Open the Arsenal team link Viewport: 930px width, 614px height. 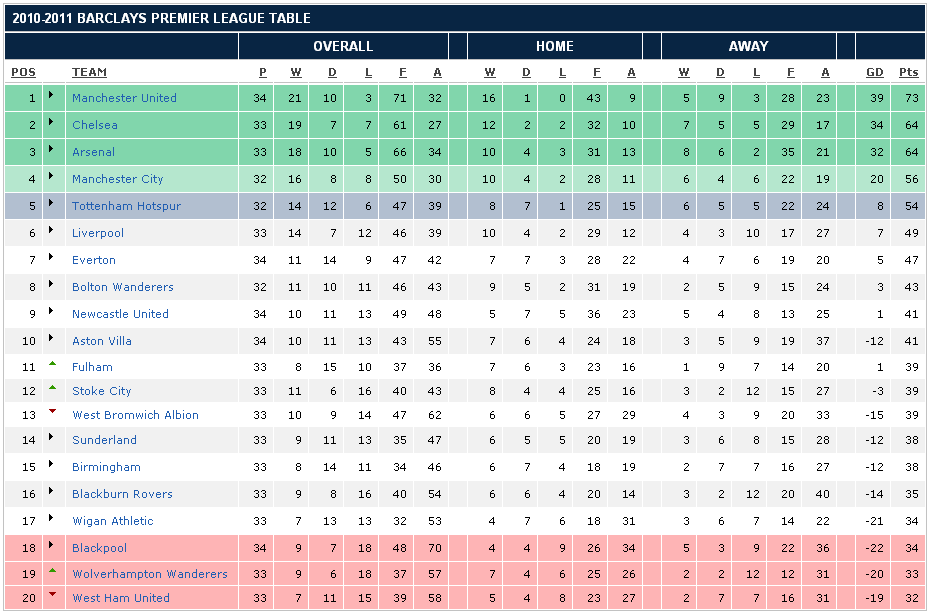(x=93, y=152)
